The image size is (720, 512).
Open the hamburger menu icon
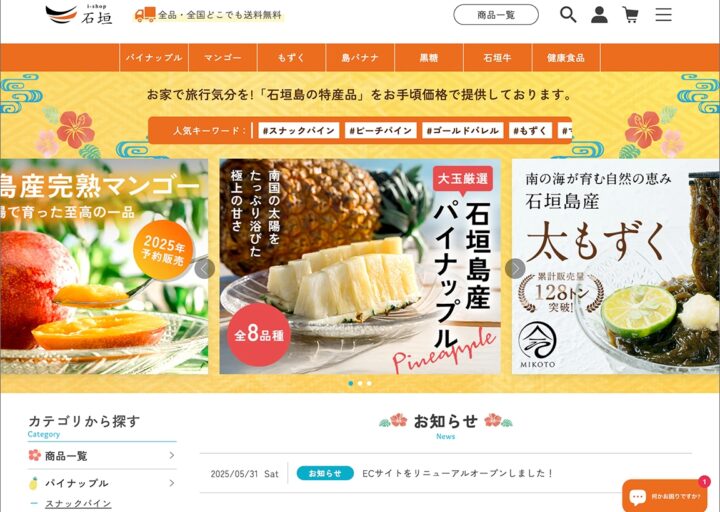click(x=663, y=15)
